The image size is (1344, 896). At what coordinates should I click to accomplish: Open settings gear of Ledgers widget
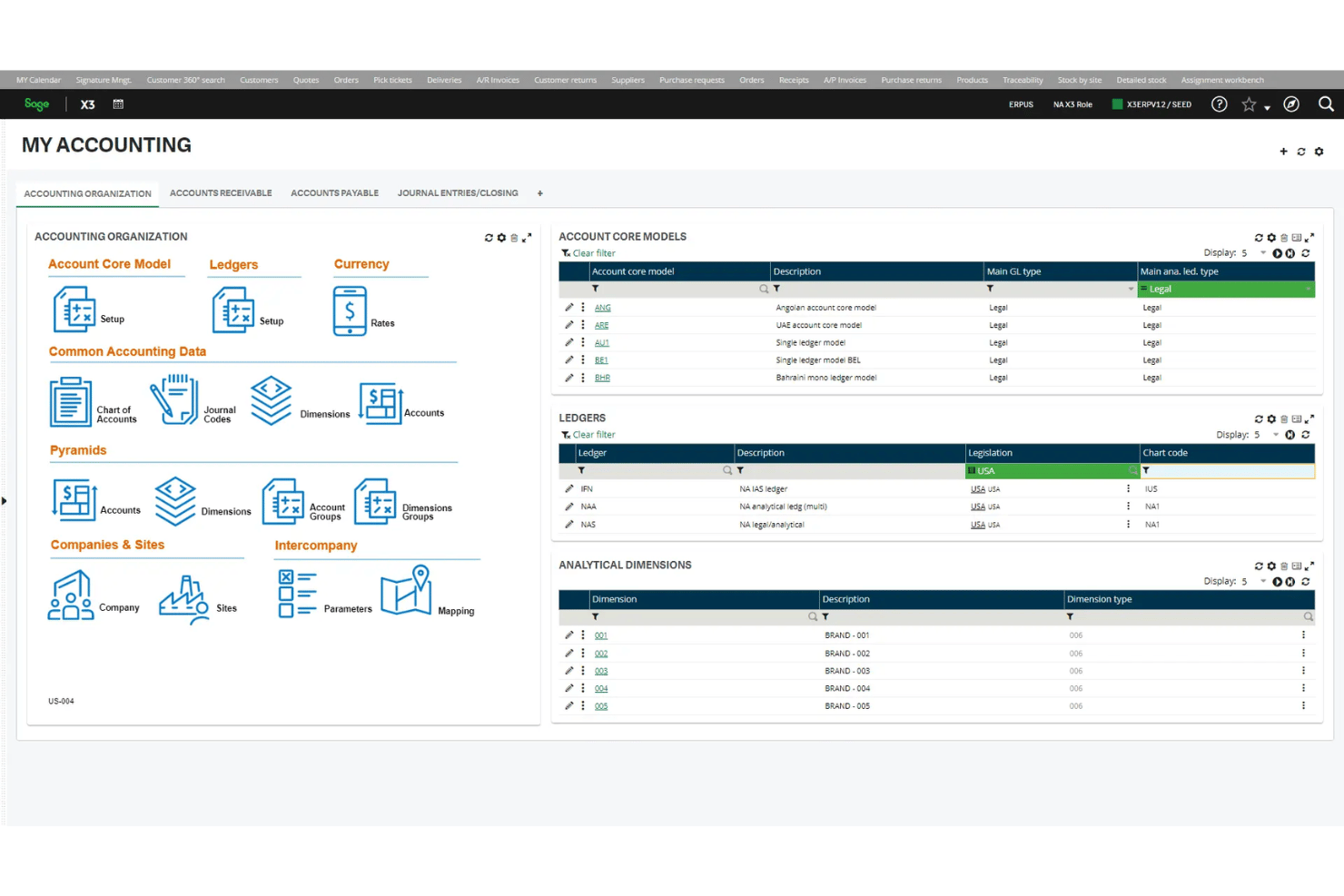[1271, 419]
